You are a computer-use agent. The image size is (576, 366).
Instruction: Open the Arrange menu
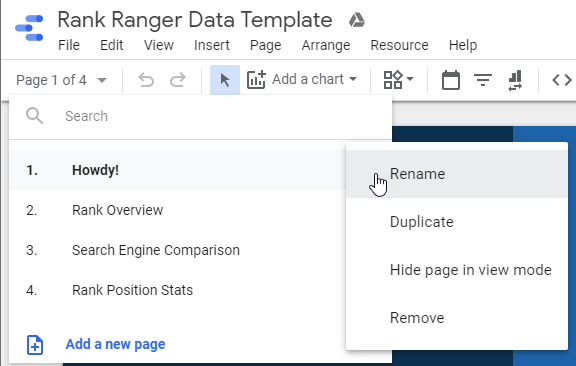coord(326,45)
